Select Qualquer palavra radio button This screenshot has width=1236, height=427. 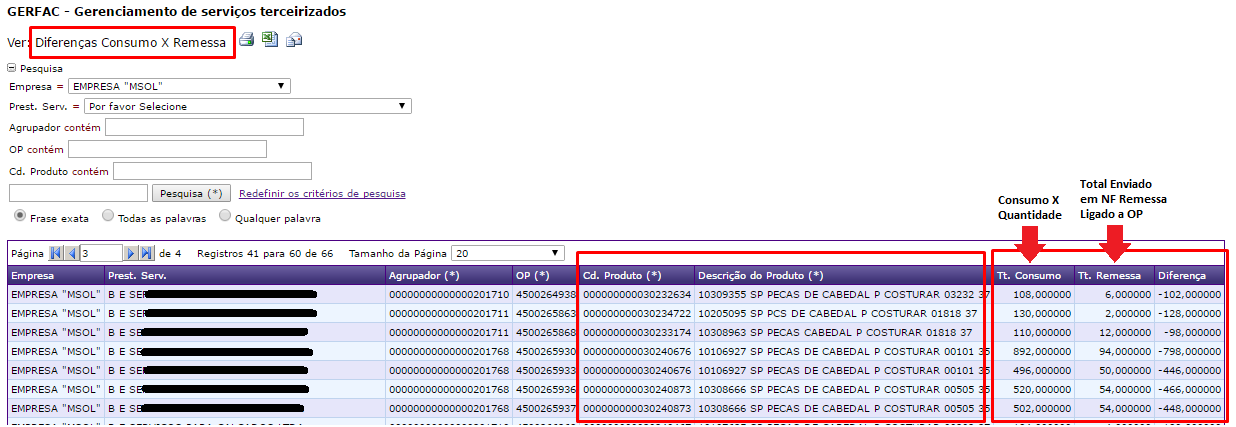(x=225, y=216)
